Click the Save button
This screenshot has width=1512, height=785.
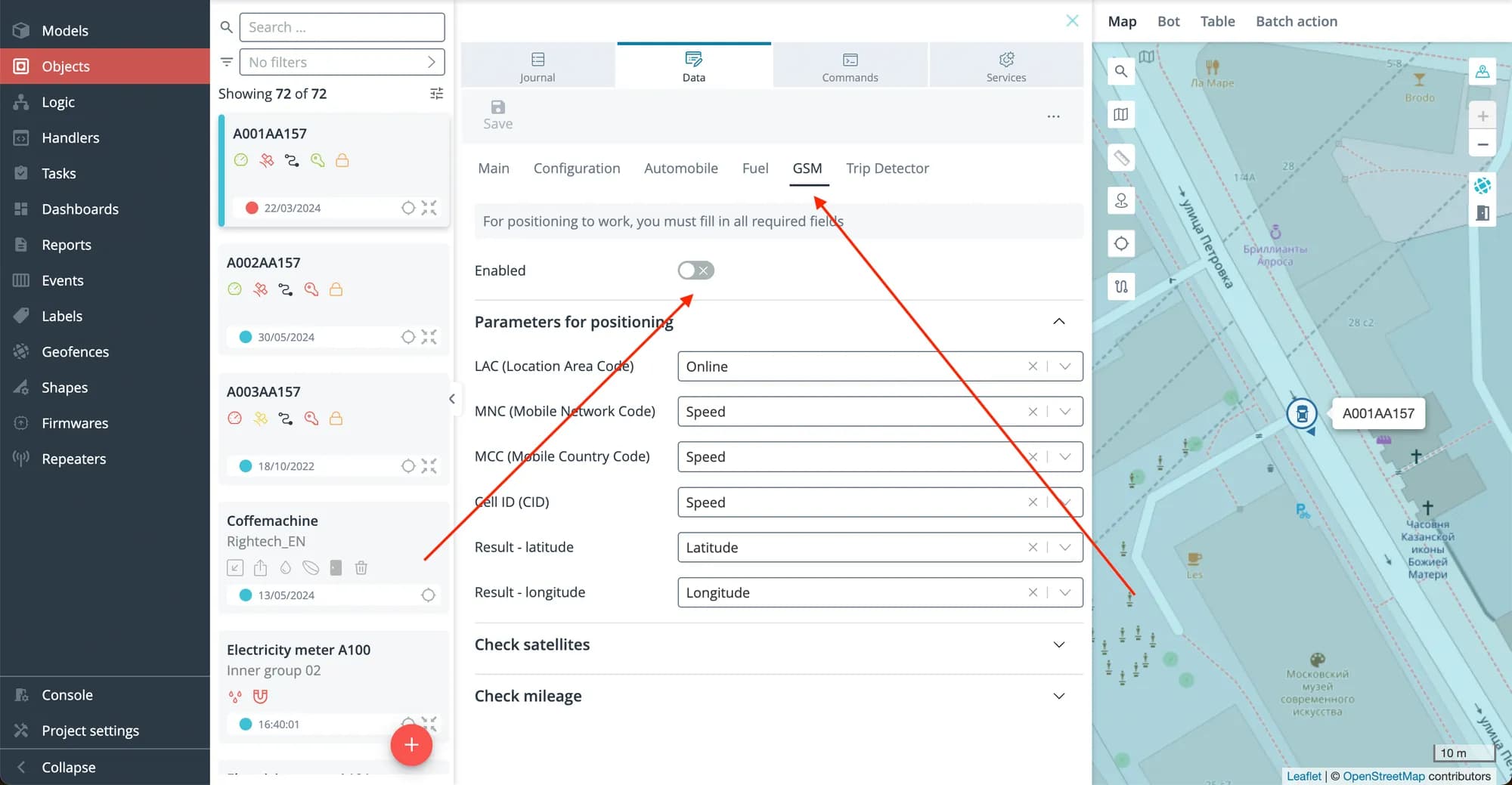(497, 115)
